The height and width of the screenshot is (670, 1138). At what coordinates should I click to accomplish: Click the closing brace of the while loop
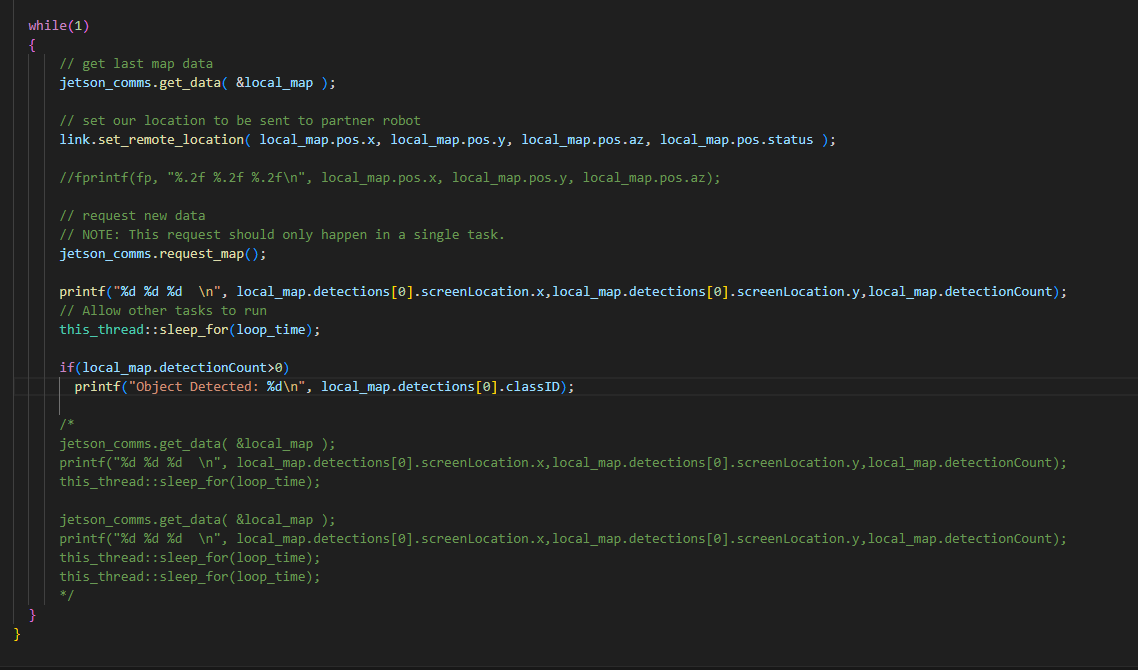[32, 614]
